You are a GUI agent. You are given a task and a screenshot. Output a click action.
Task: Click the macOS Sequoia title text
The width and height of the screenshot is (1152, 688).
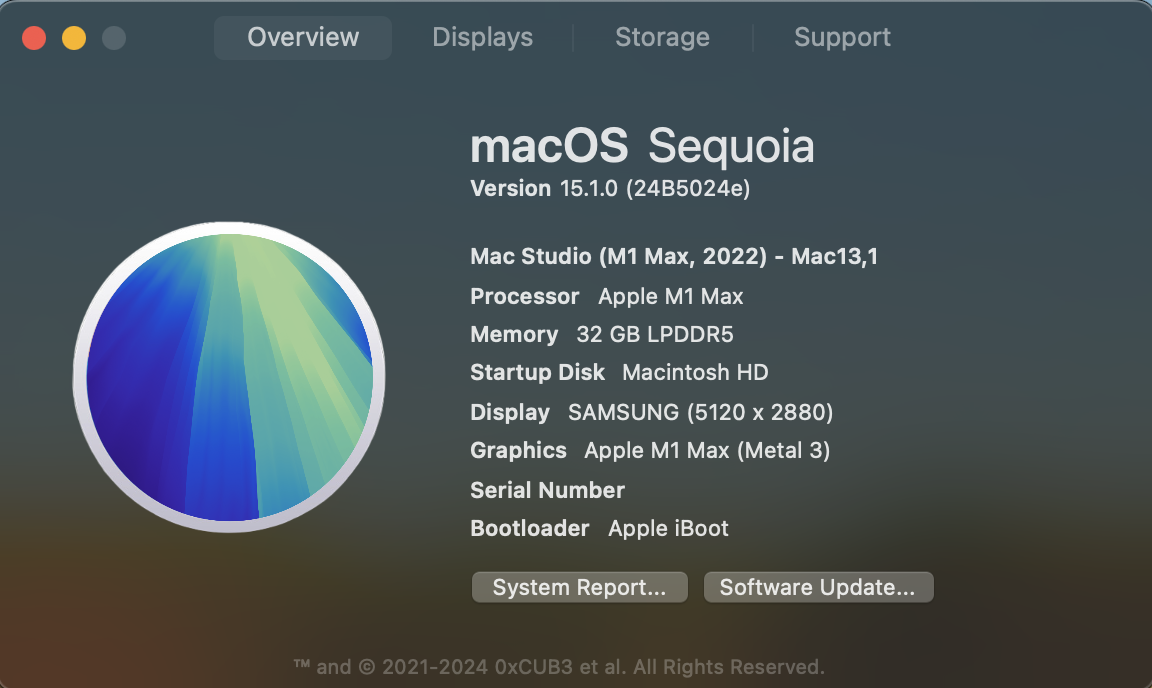(x=642, y=147)
